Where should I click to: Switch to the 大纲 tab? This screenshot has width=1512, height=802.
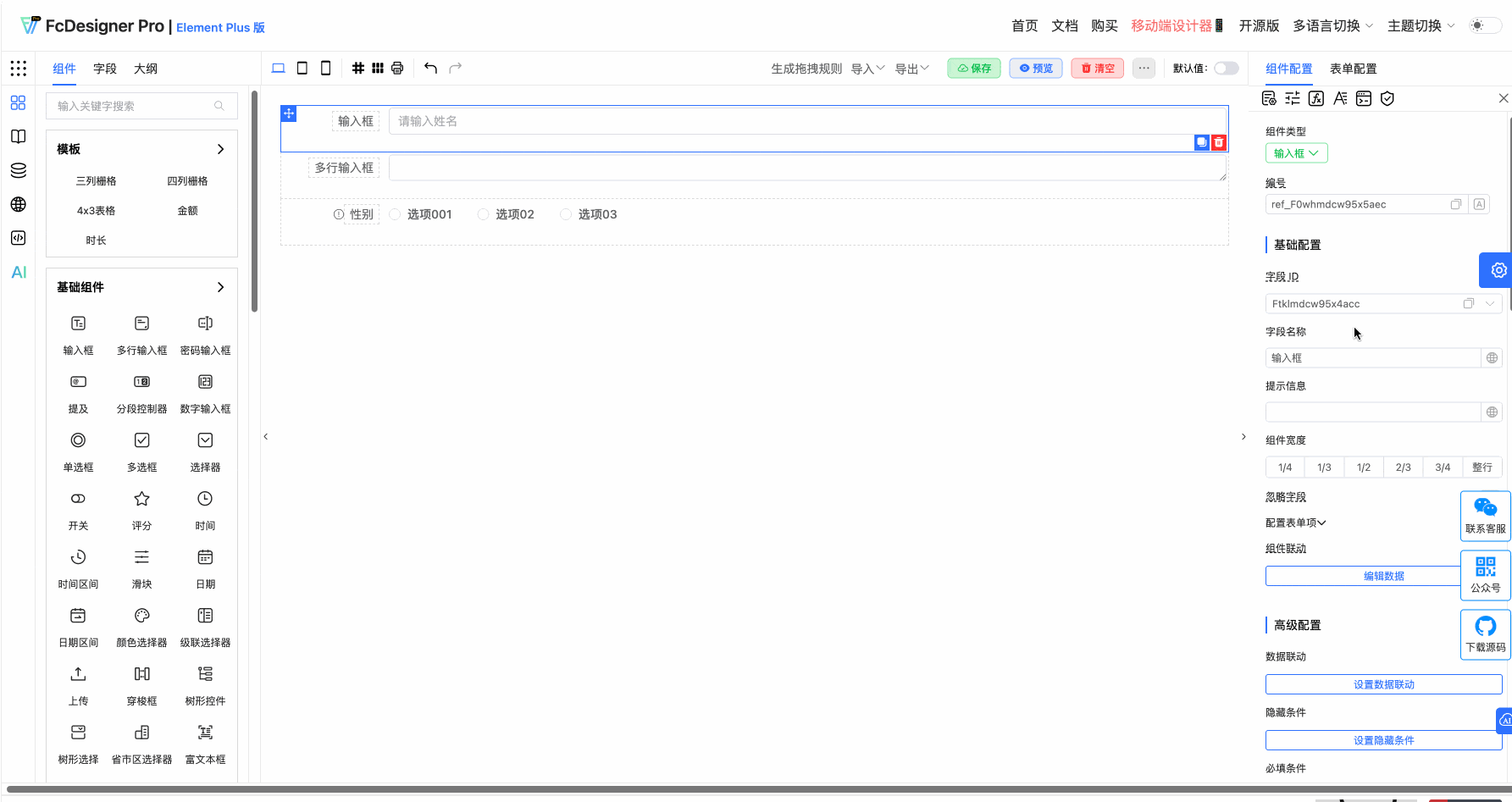[x=145, y=69]
